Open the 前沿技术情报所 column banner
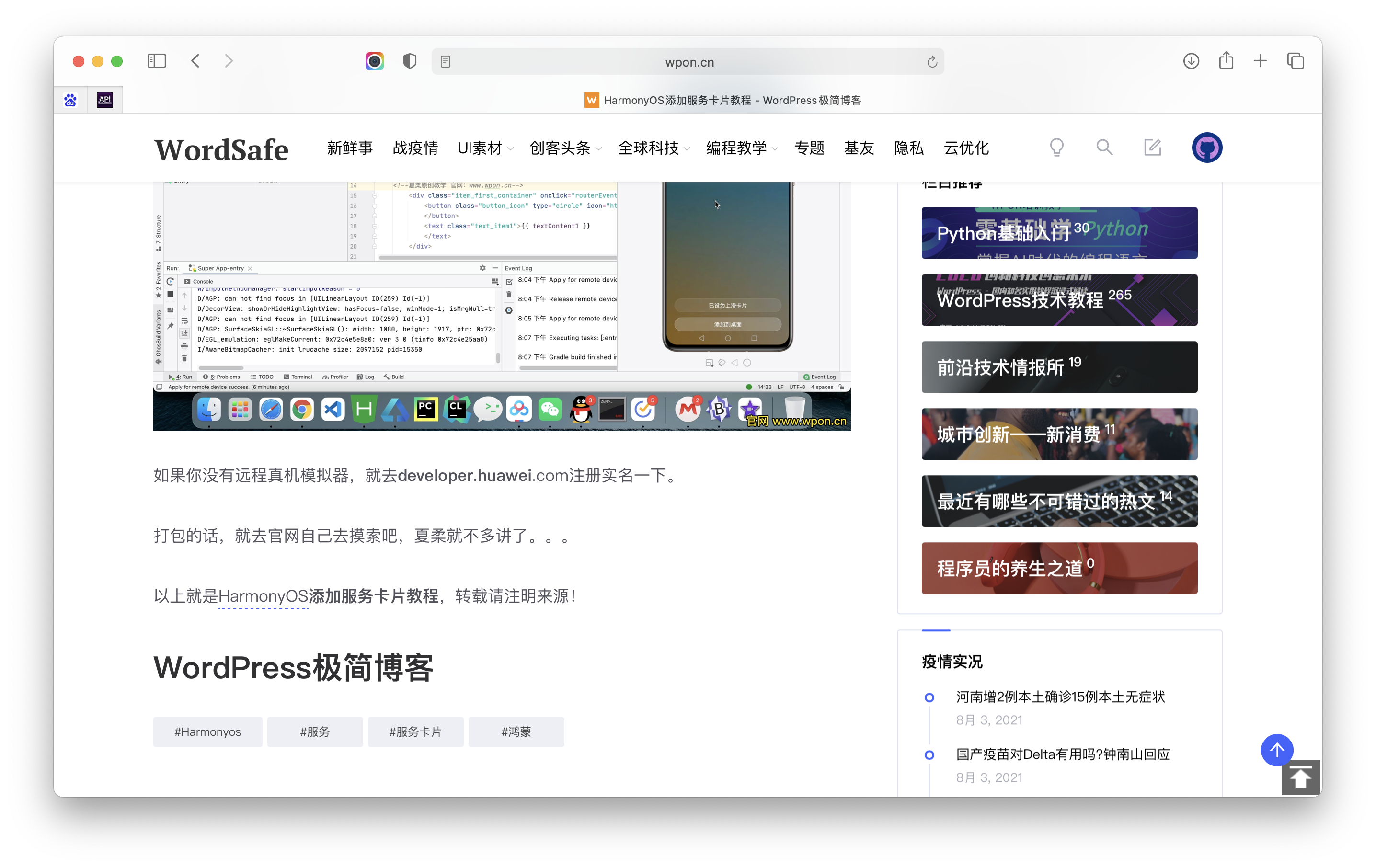Screen dimensions: 1376x868 (x=1059, y=367)
